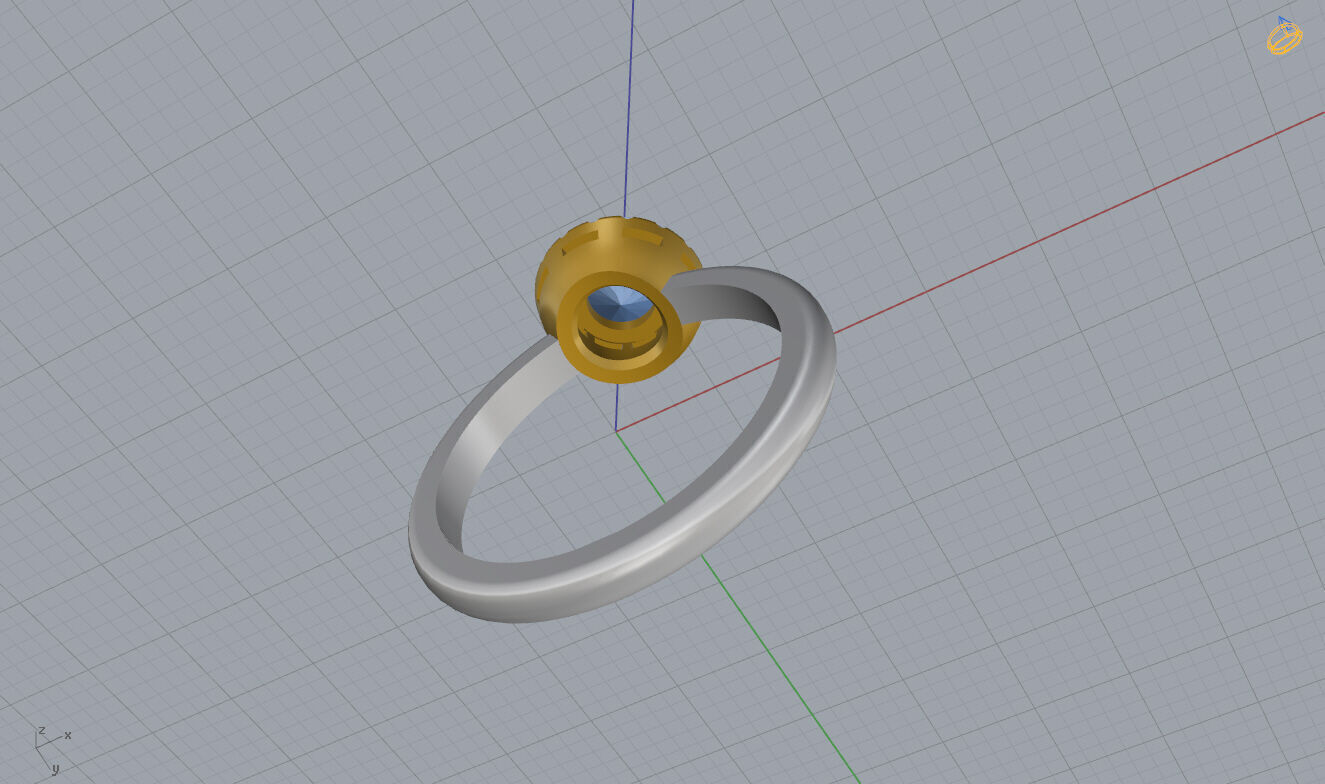Click the XYZ axis indicator

click(x=52, y=750)
